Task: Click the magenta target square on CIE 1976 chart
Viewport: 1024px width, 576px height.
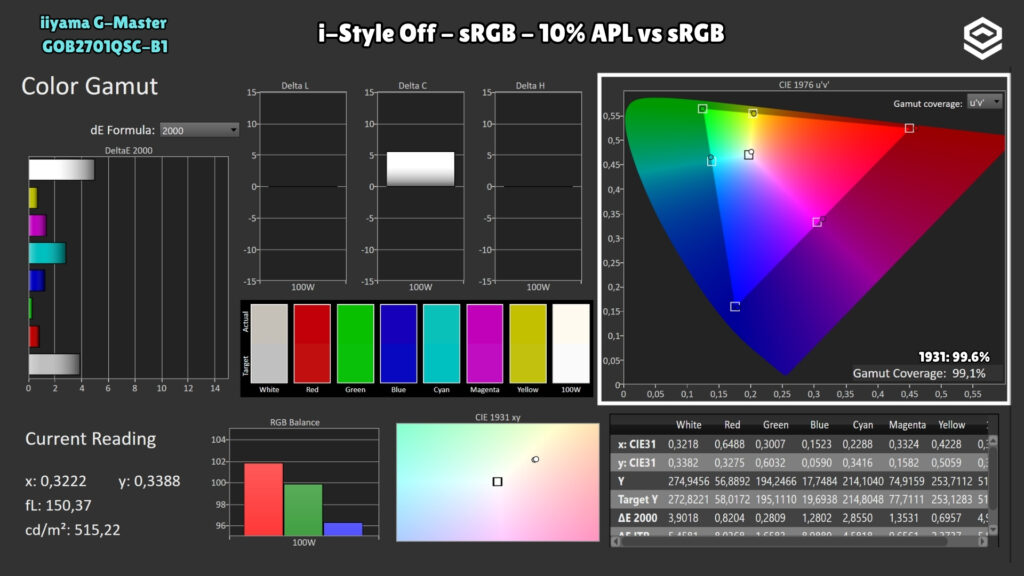Action: [x=816, y=223]
